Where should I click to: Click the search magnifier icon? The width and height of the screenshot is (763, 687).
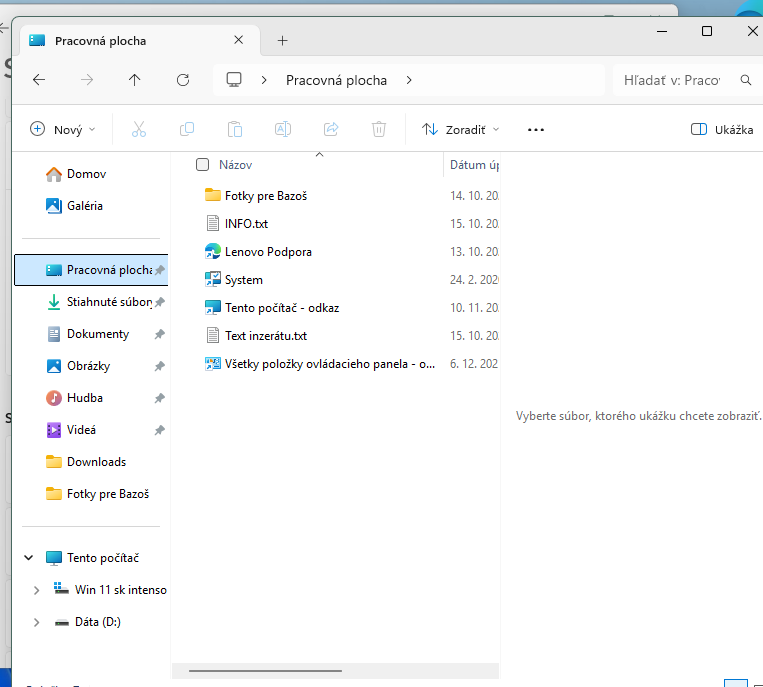tap(745, 80)
